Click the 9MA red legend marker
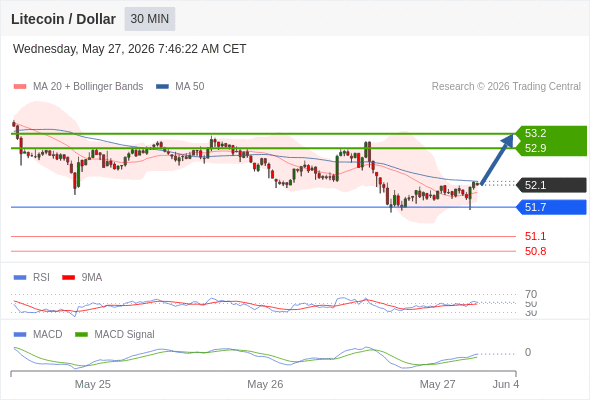Image resolution: width=590 pixels, height=400 pixels. tap(68, 278)
